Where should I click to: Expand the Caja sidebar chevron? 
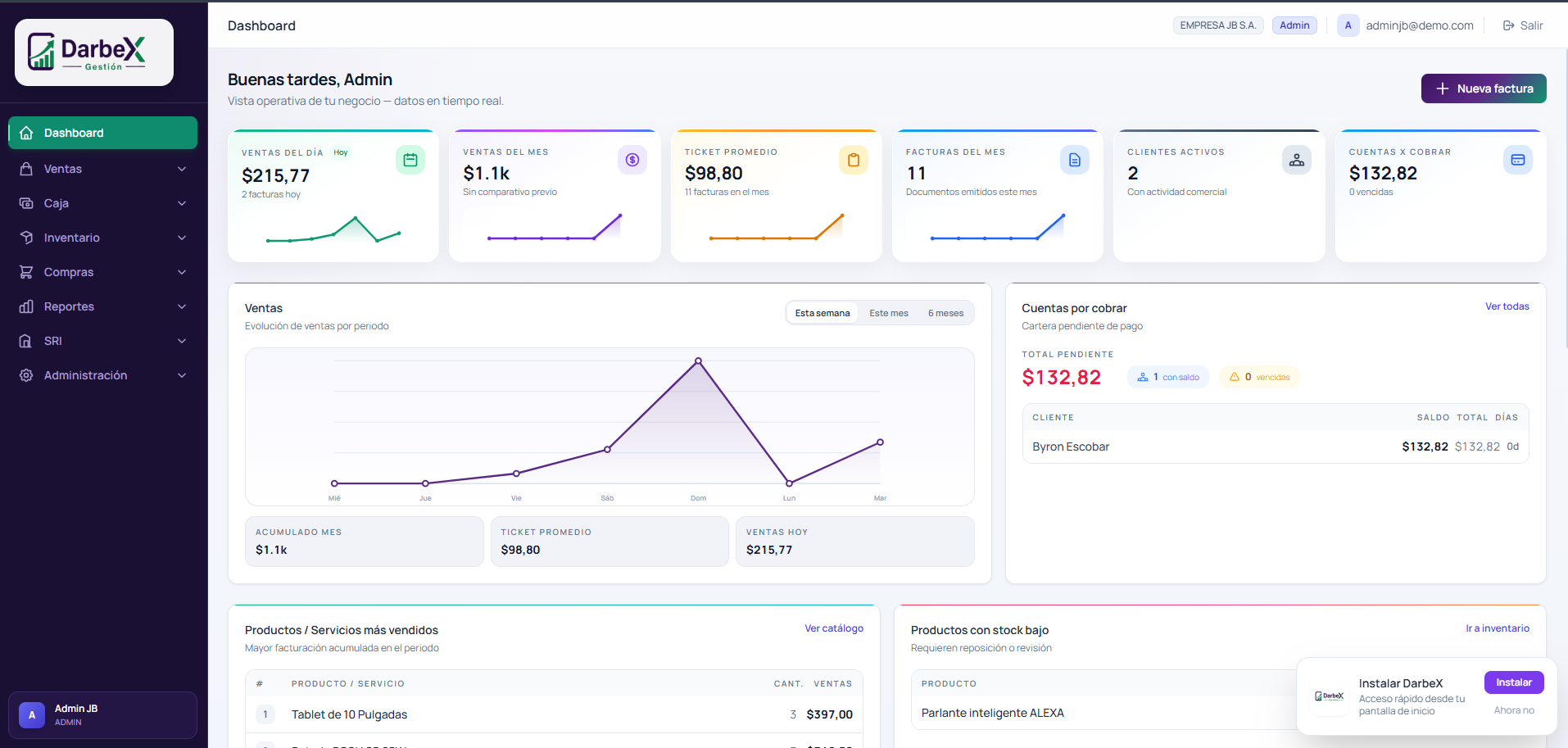(x=182, y=203)
